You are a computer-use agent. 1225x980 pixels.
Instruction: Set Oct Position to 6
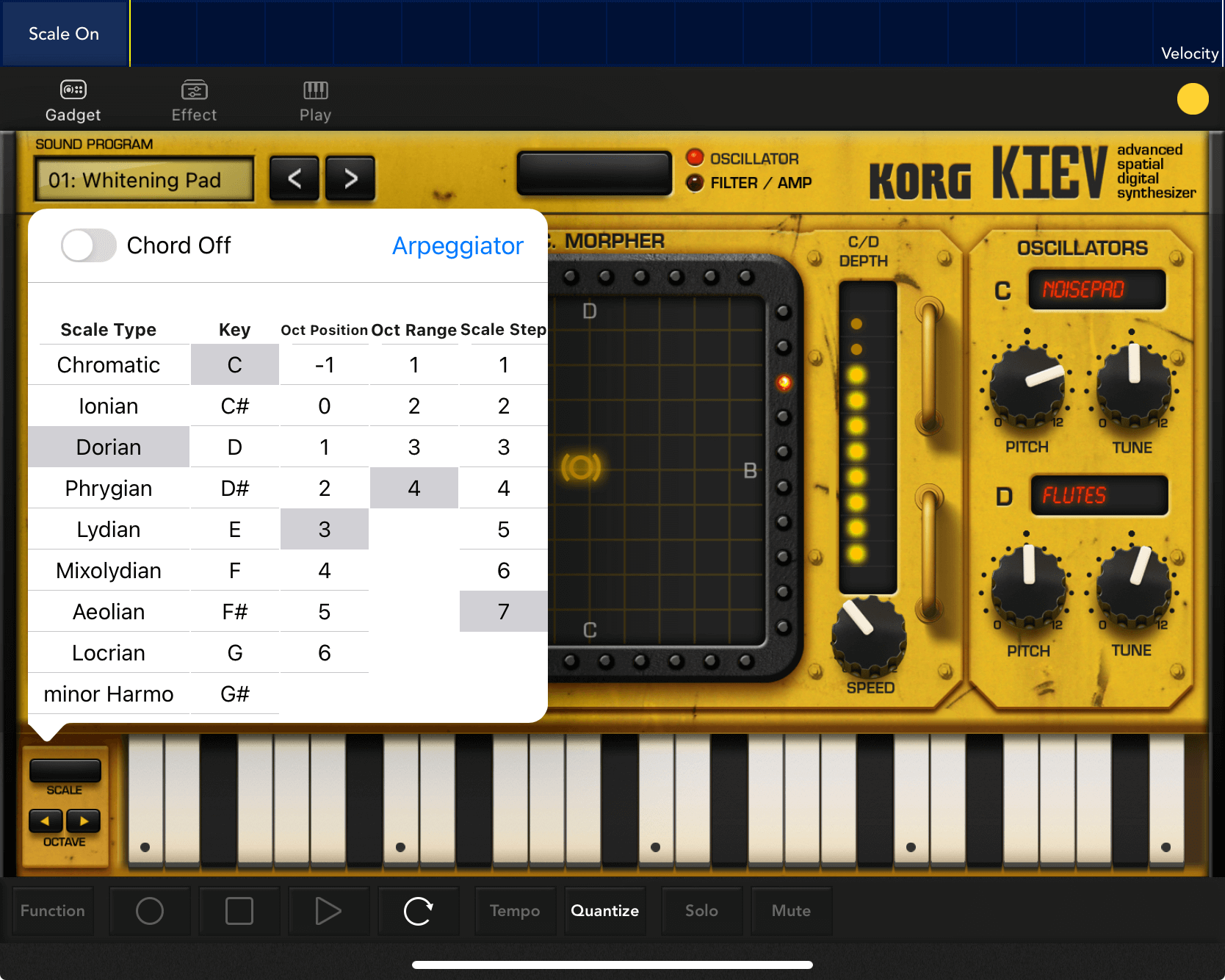325,653
